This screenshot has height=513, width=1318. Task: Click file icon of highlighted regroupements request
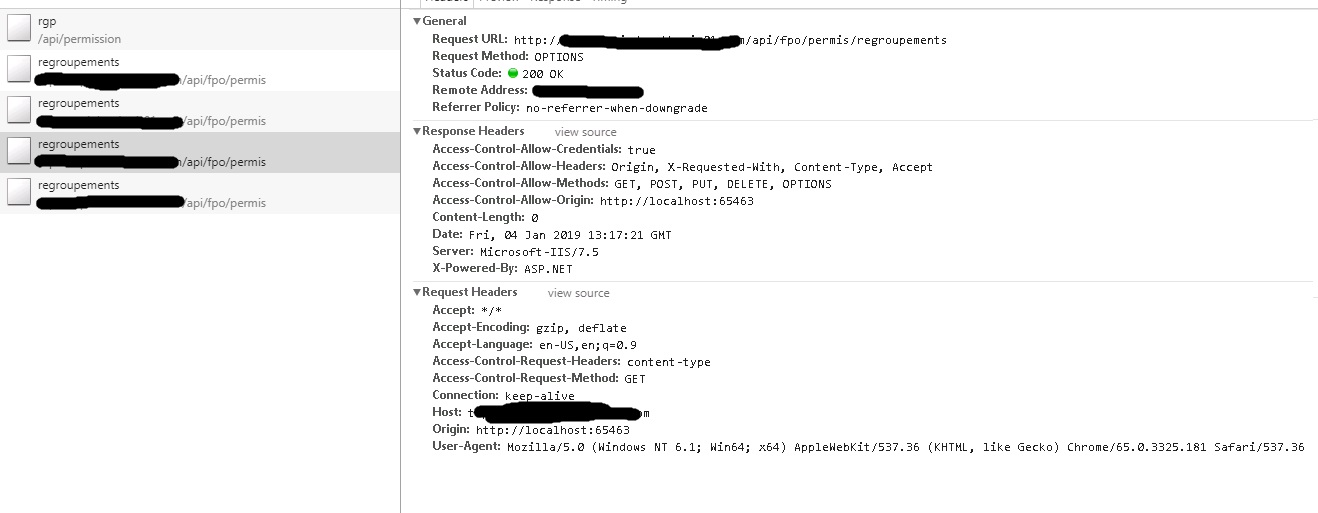pos(18,152)
